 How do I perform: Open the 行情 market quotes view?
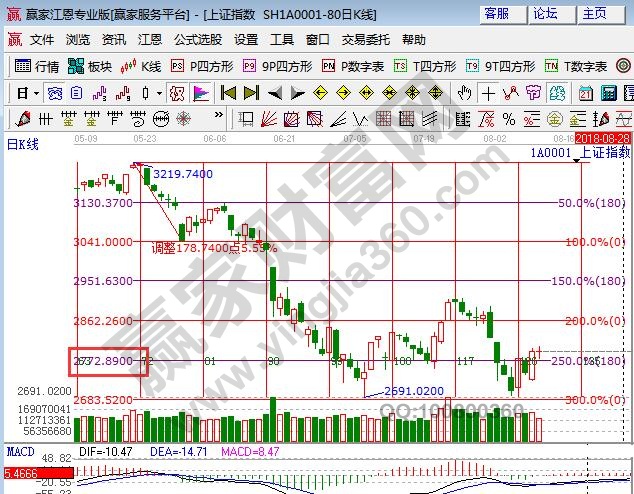tap(38, 66)
